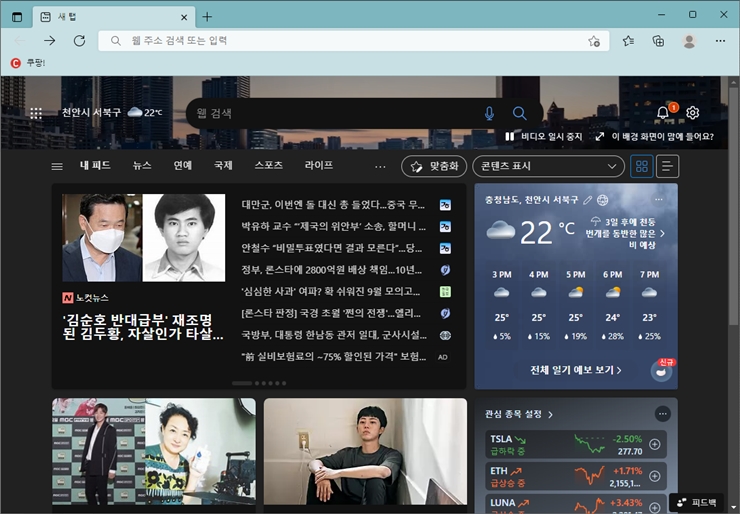Open the [론스타 판정] headline
740x514 pixels.
(x=331, y=313)
